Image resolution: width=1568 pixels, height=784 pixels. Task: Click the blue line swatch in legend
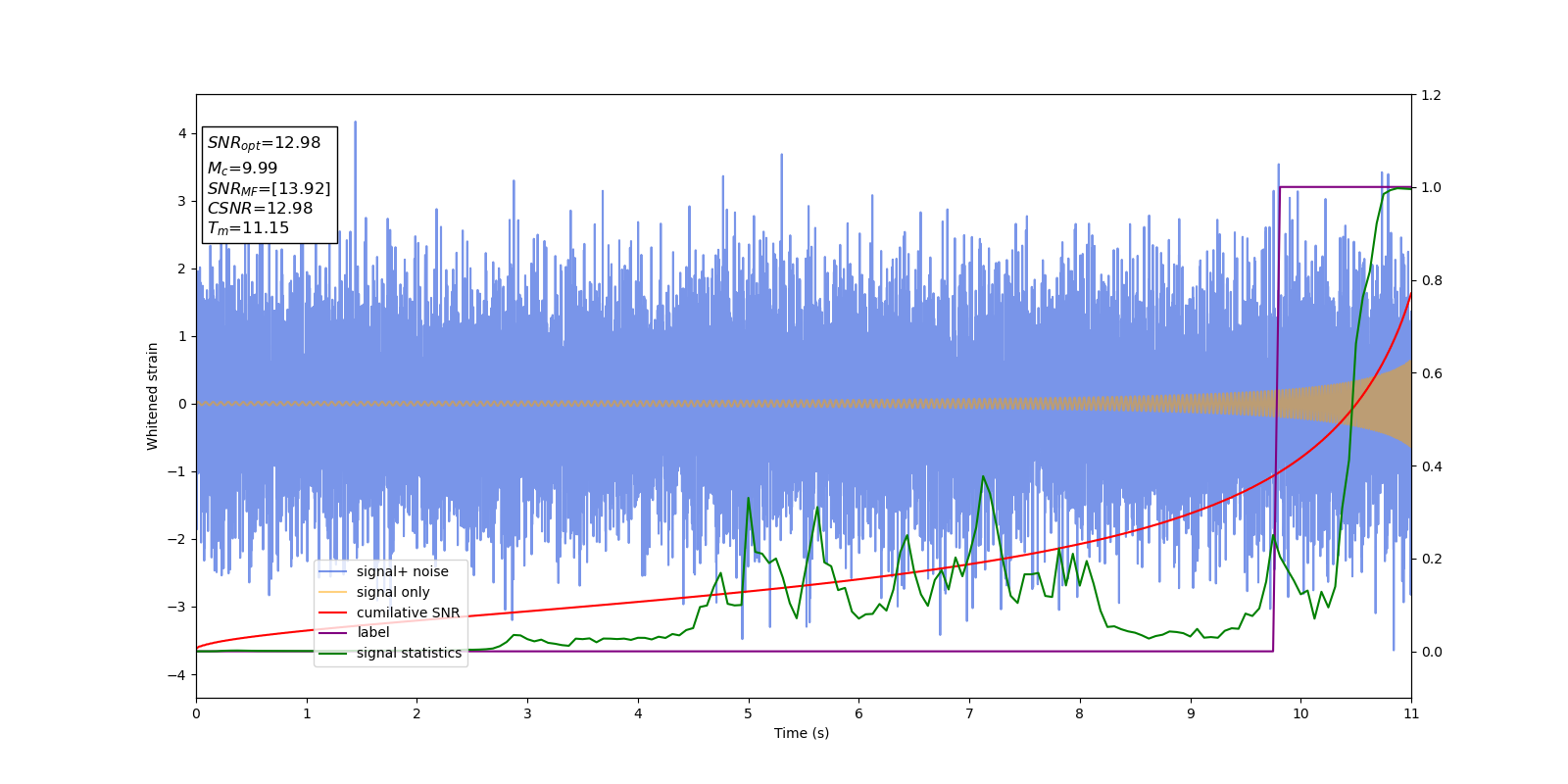click(x=333, y=571)
